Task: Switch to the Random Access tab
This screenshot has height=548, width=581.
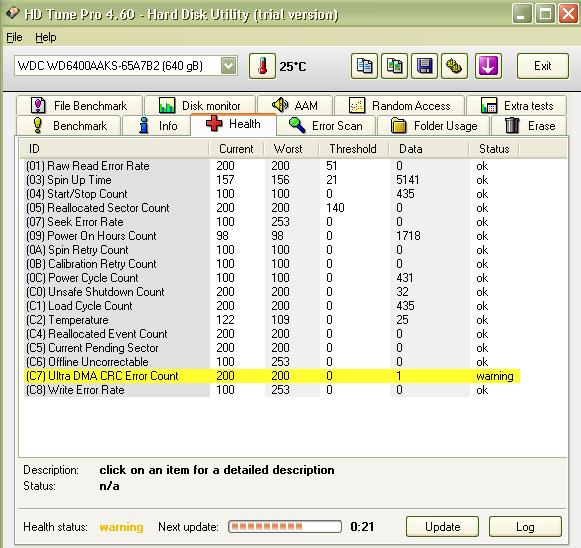Action: coord(399,106)
